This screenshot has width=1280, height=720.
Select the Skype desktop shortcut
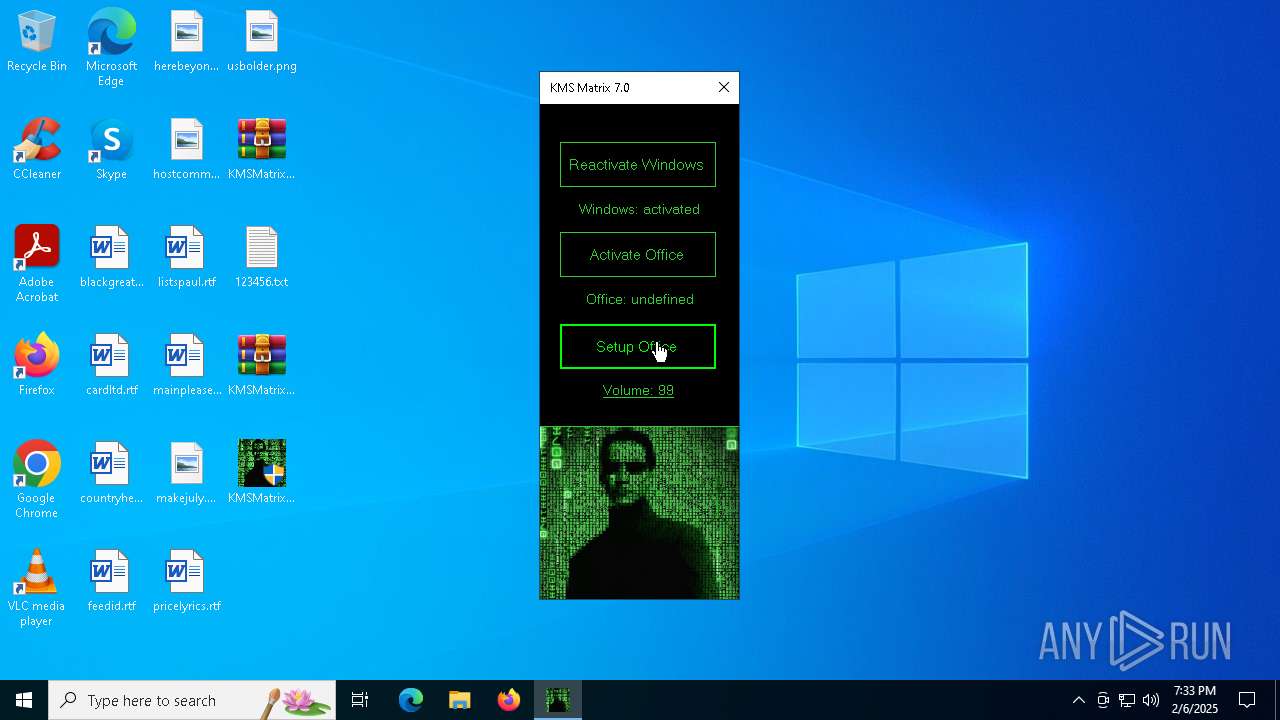click(x=111, y=151)
